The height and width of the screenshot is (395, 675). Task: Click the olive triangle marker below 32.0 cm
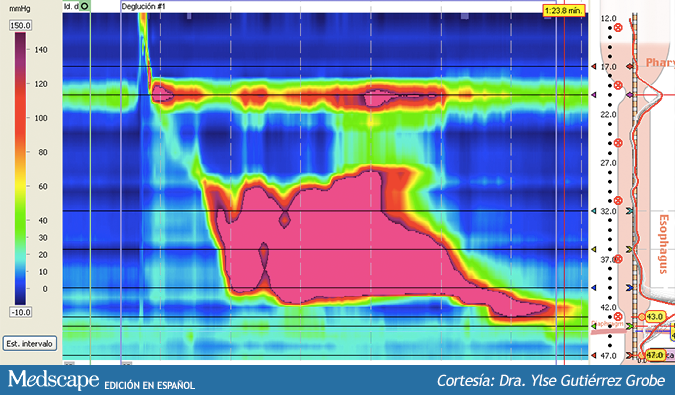click(x=594, y=249)
